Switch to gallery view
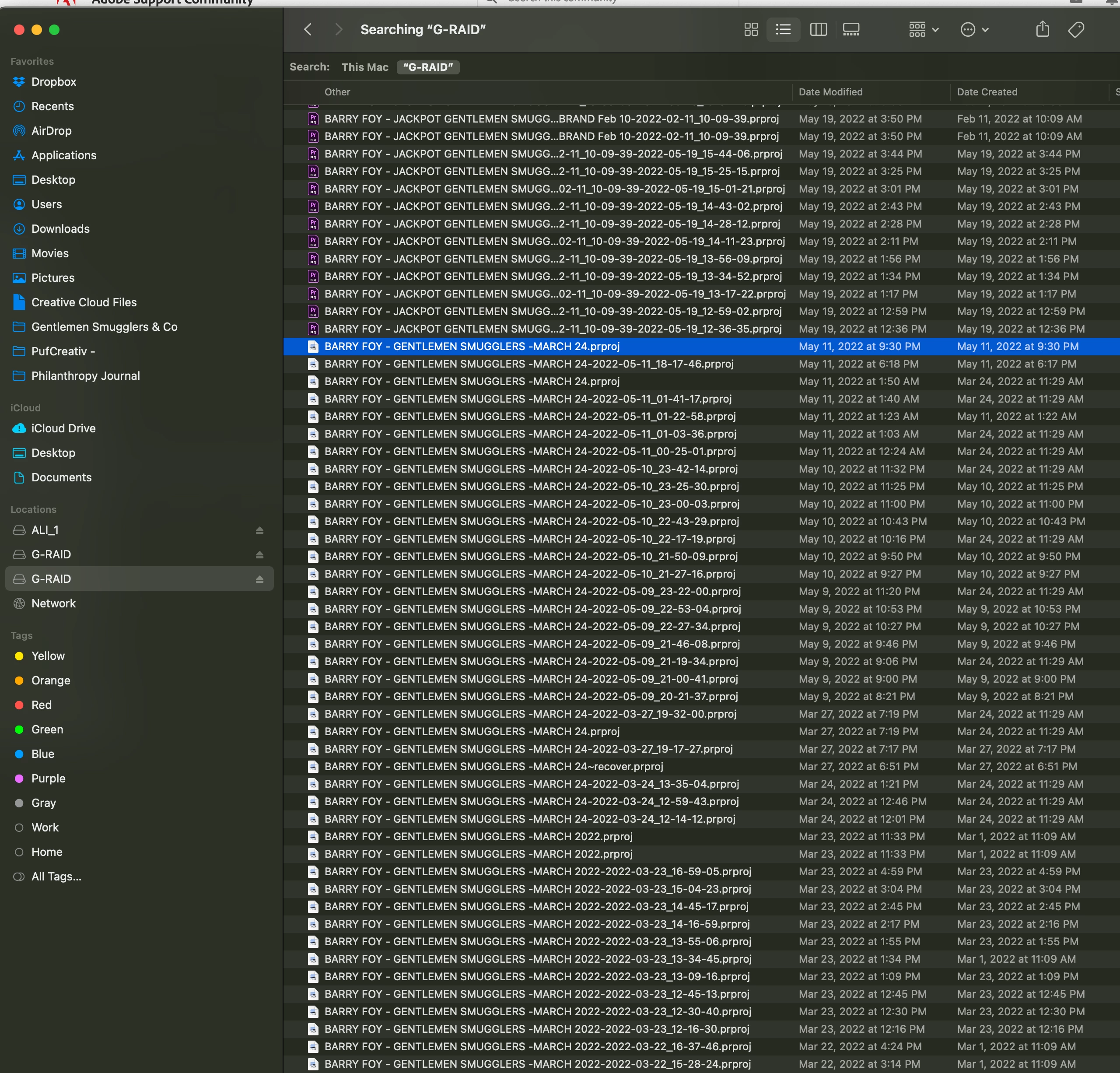This screenshot has width=1120, height=1073. (x=851, y=30)
